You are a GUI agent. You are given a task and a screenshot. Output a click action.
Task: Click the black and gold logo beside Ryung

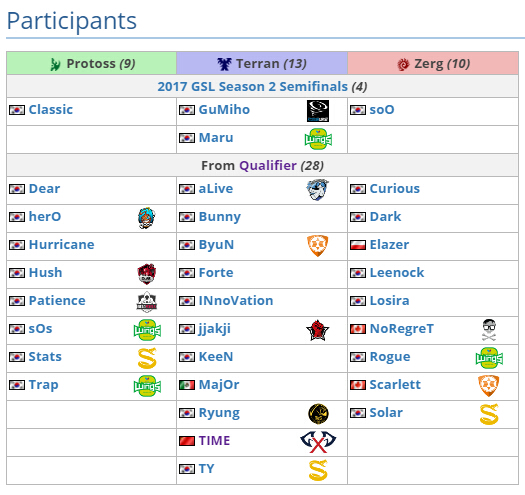point(318,414)
